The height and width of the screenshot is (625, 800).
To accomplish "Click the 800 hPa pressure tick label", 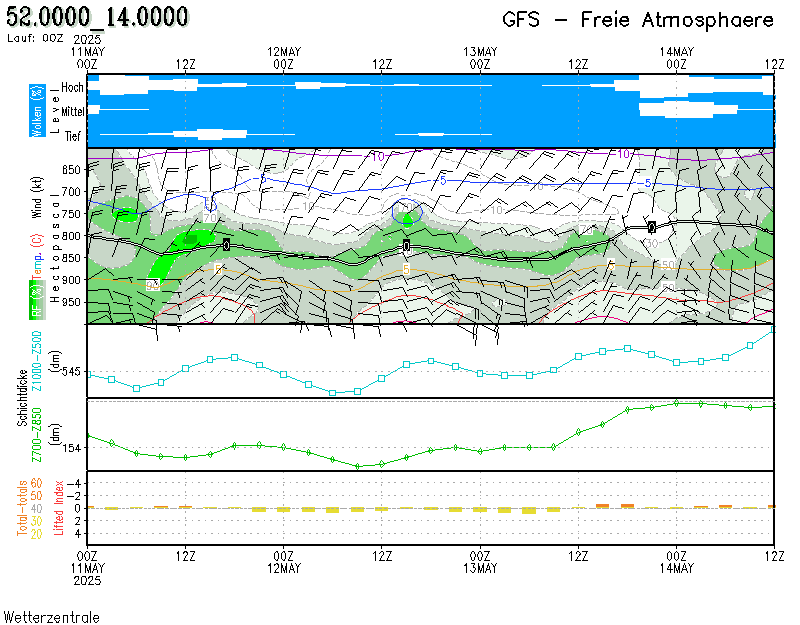I will tap(71, 236).
